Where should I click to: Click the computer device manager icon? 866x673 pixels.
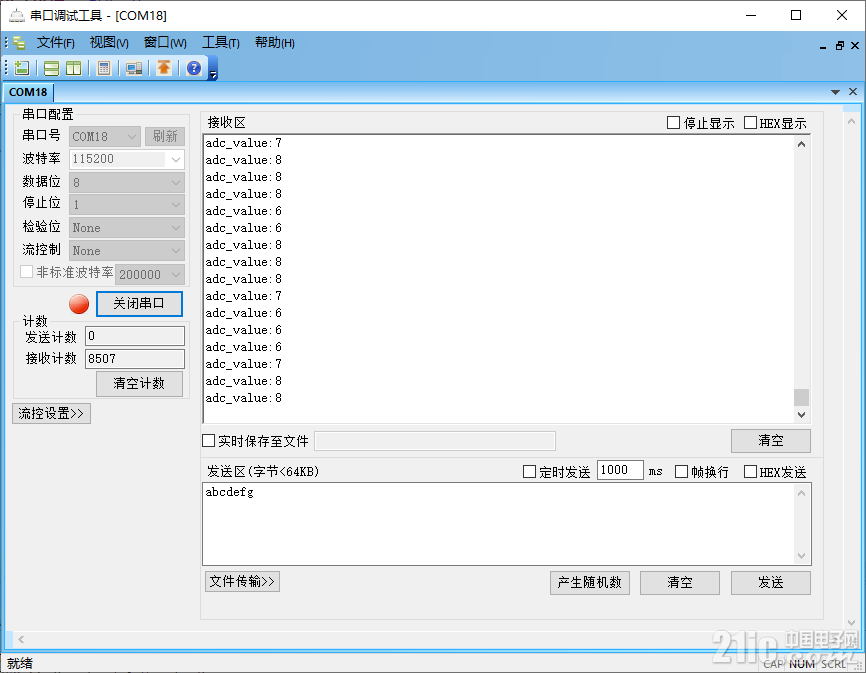[134, 68]
